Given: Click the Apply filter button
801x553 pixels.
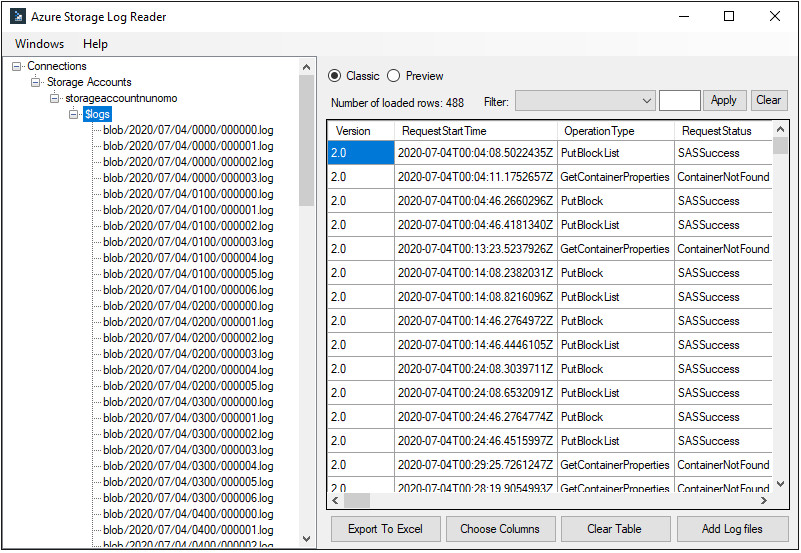Looking at the screenshot, I should click(724, 100).
